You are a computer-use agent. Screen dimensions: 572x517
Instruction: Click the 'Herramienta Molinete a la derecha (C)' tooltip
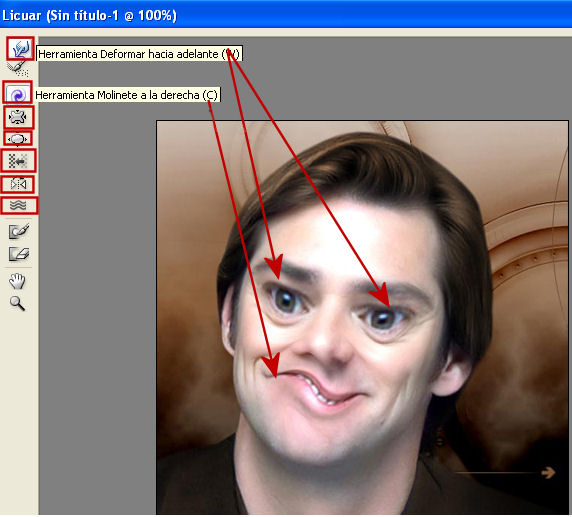(127, 95)
